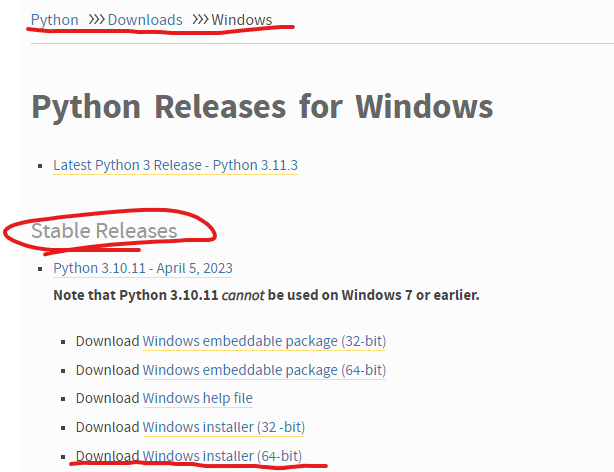Download Windows embeddable package (32-bit)

(x=264, y=341)
